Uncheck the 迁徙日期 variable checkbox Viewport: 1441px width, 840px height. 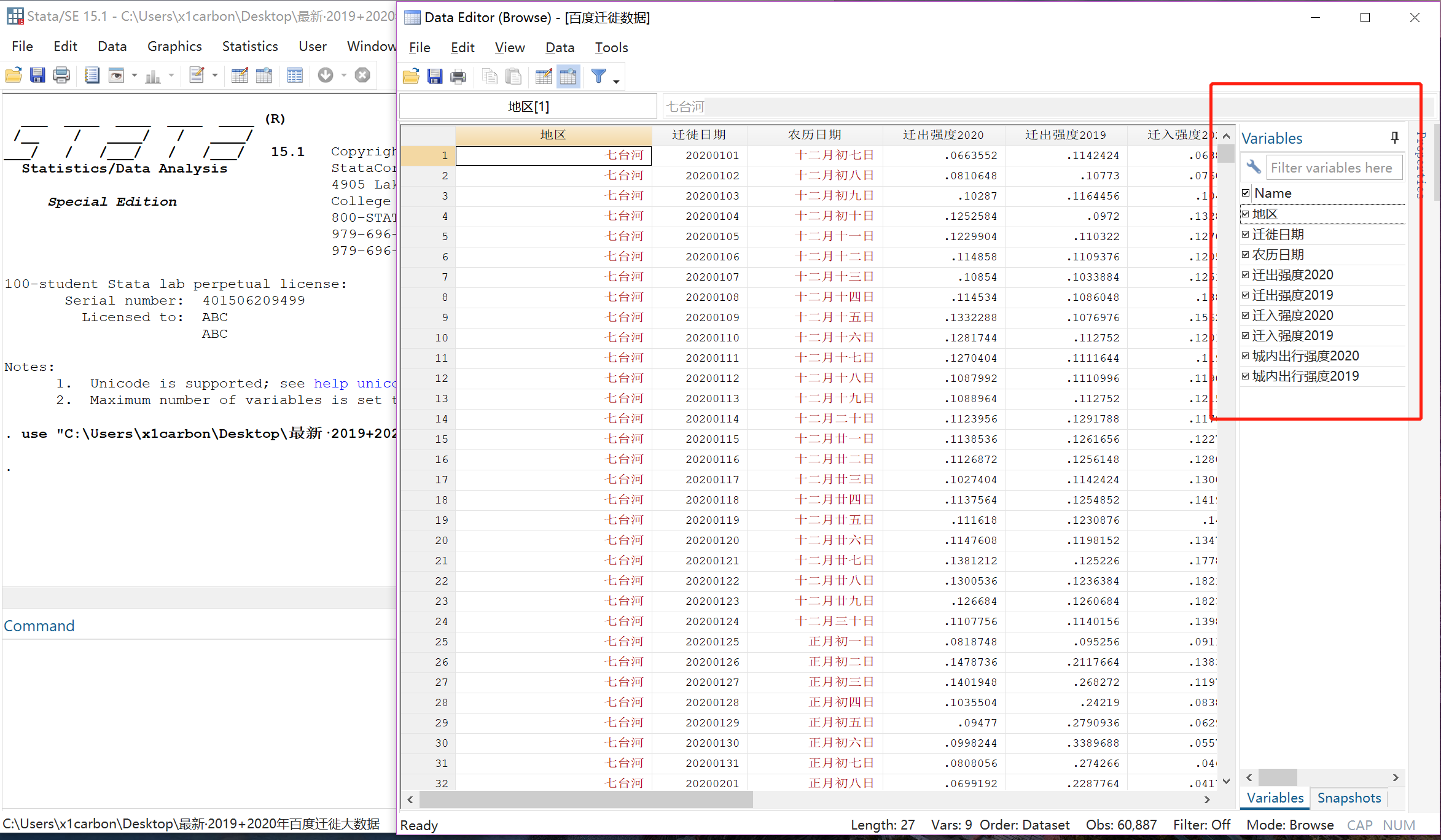pos(1246,235)
